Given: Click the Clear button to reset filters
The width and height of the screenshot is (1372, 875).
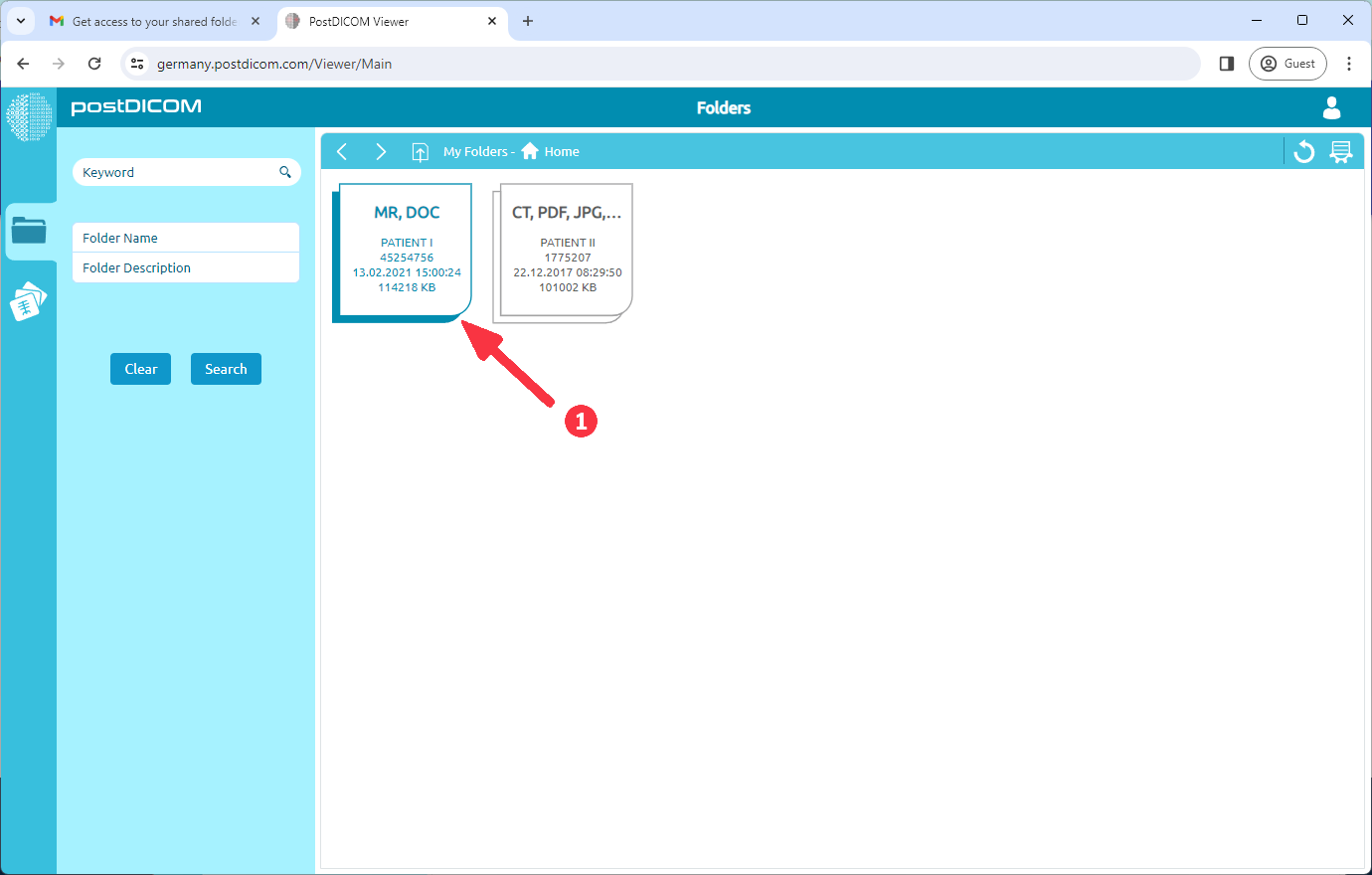Looking at the screenshot, I should click(140, 368).
